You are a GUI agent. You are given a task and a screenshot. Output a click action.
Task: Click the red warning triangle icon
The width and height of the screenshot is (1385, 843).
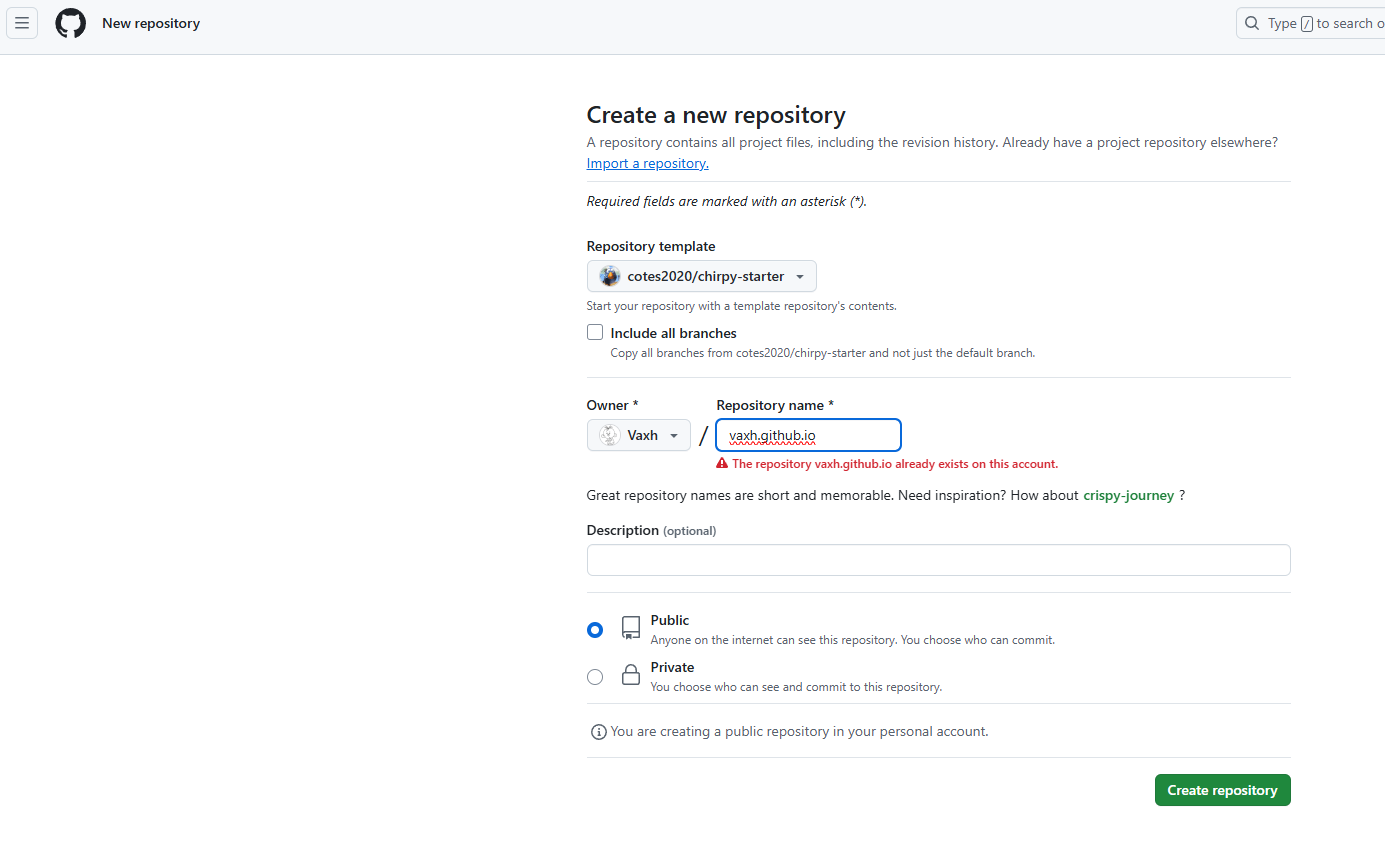pyautogui.click(x=722, y=464)
